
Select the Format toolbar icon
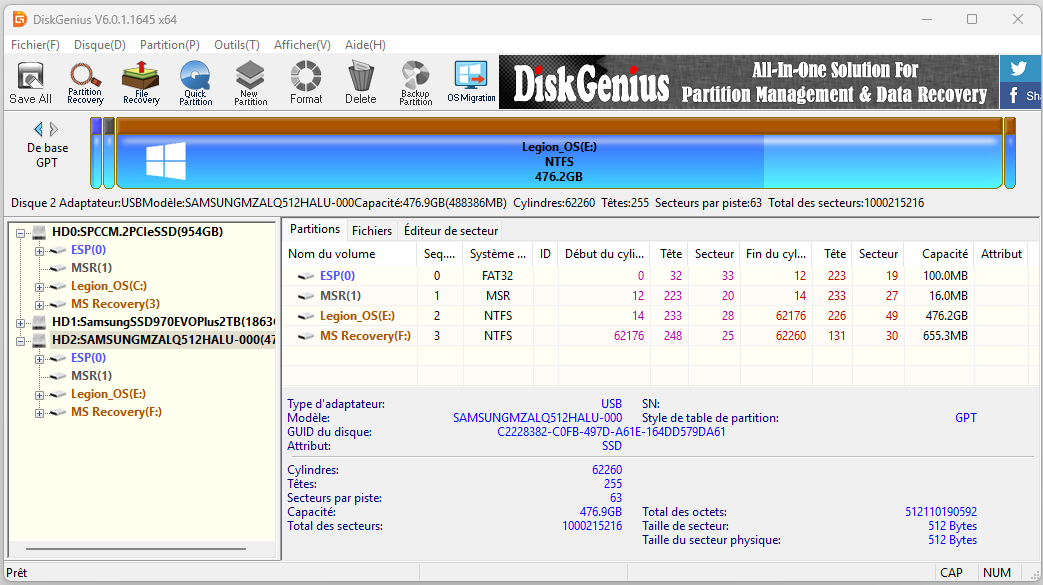tap(306, 83)
